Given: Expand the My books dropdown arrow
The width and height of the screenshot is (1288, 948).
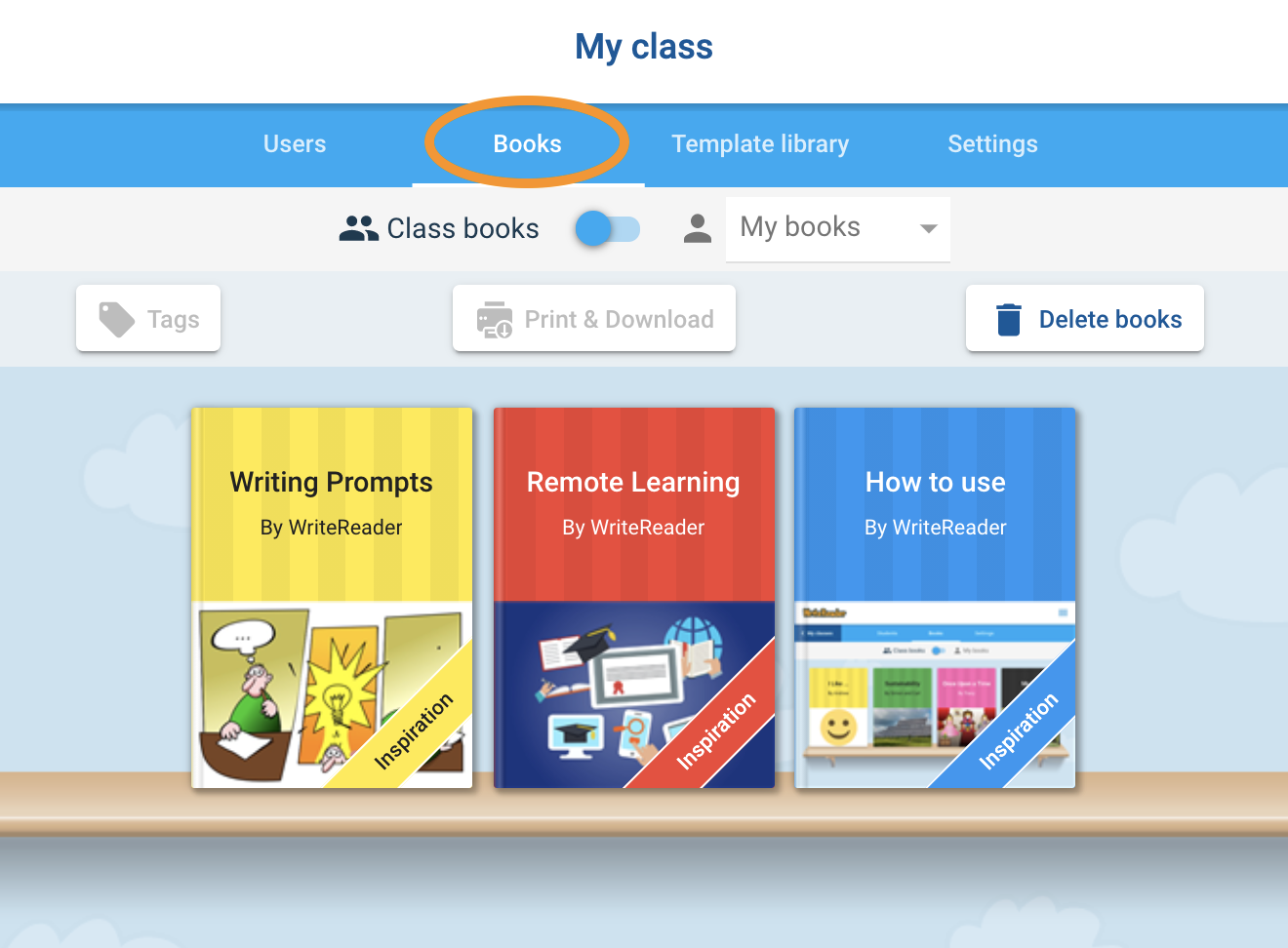Looking at the screenshot, I should point(928,229).
